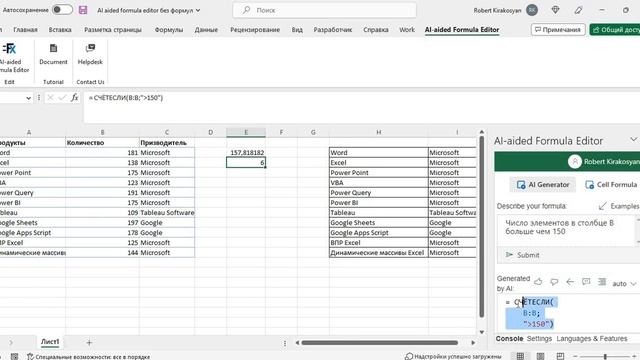Viewport: 640px width, 360px height.
Task: Select cell with value 197 in column B
Action: click(102, 222)
